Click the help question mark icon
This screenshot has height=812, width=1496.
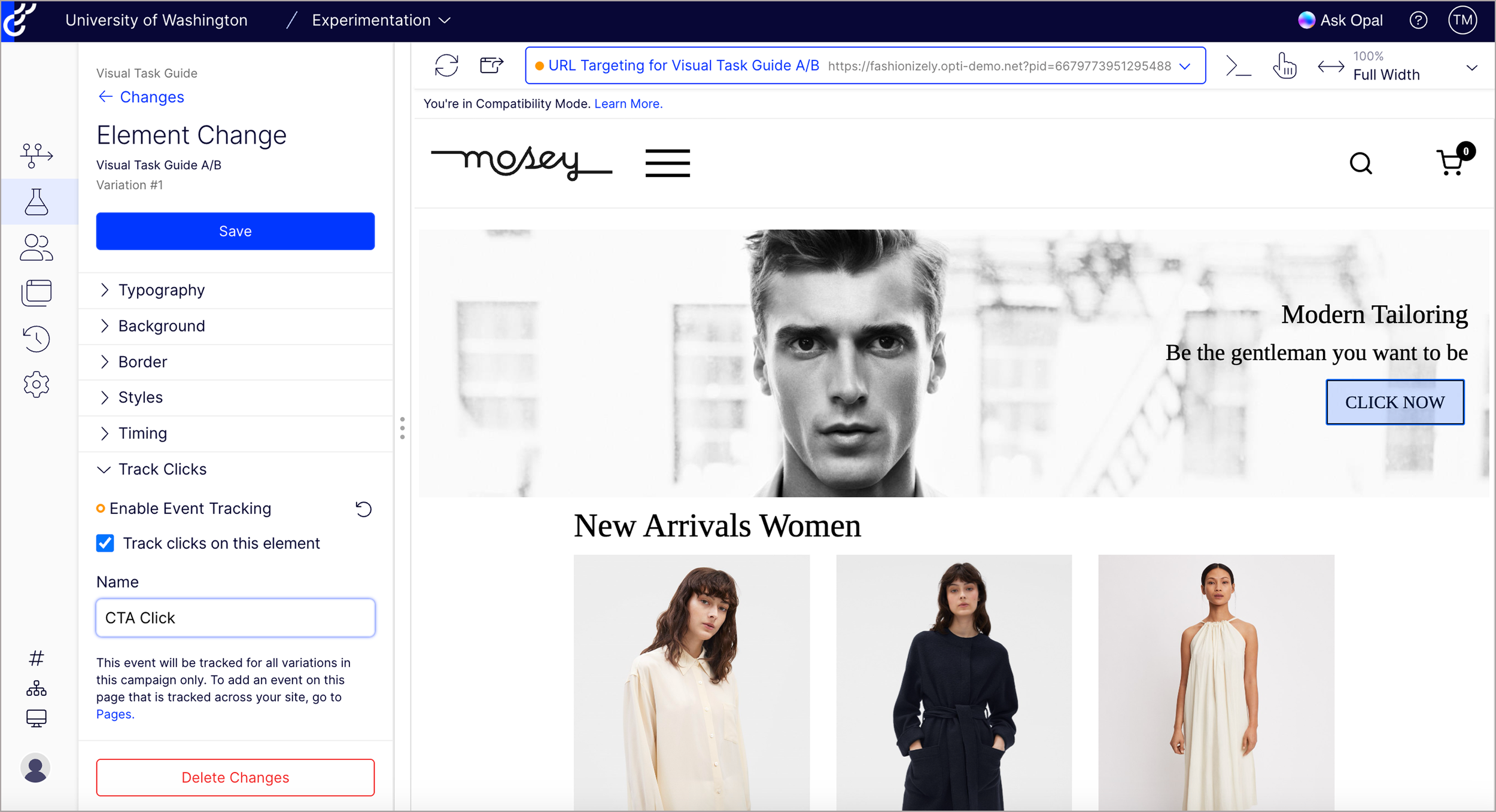coord(1418,20)
